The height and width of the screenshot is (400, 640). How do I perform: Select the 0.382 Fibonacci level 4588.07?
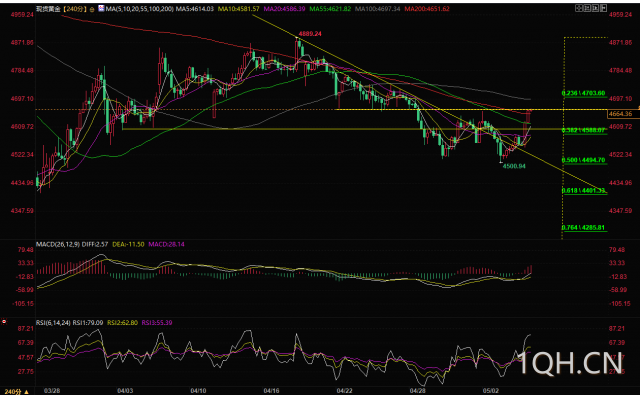[x=583, y=130]
